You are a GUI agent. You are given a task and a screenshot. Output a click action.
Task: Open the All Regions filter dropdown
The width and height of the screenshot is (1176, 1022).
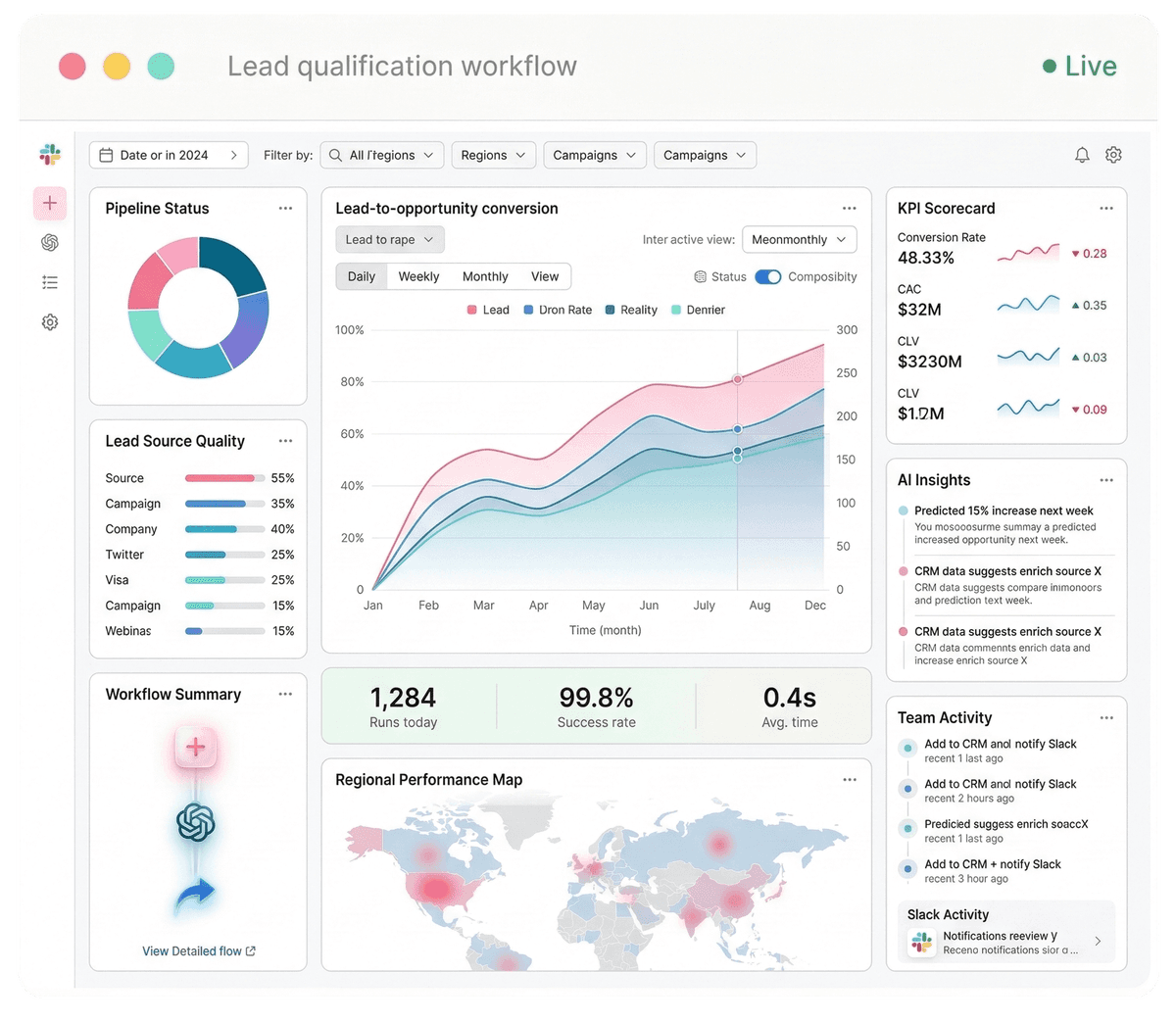click(381, 154)
